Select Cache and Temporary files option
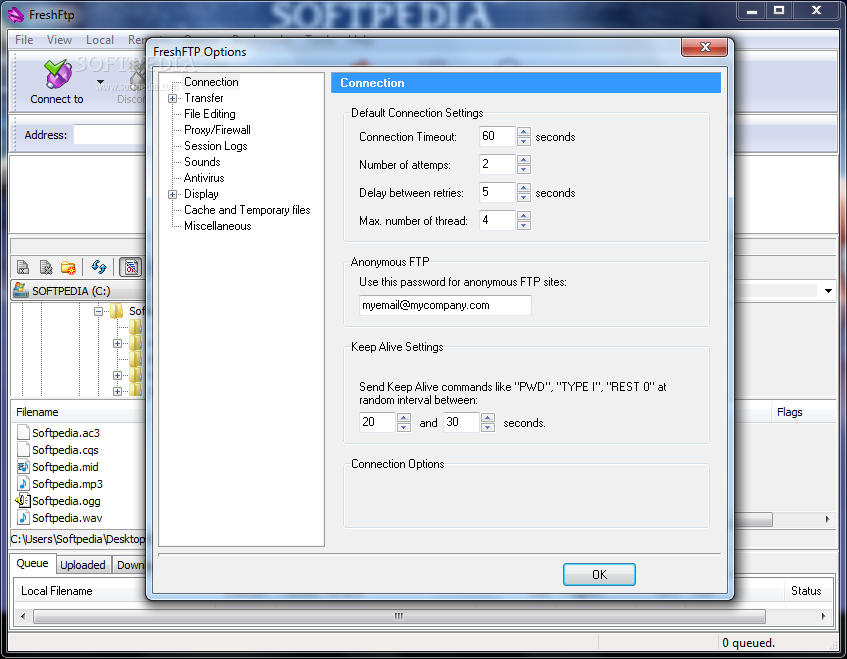 (247, 210)
